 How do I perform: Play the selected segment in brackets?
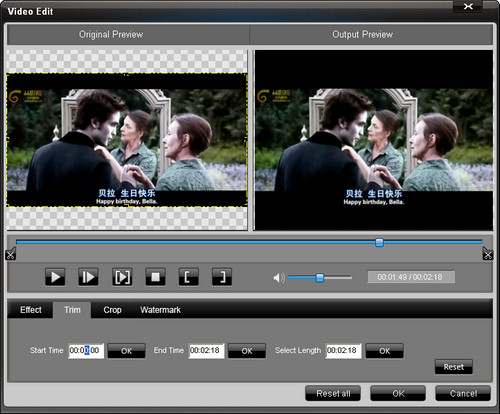coord(122,277)
